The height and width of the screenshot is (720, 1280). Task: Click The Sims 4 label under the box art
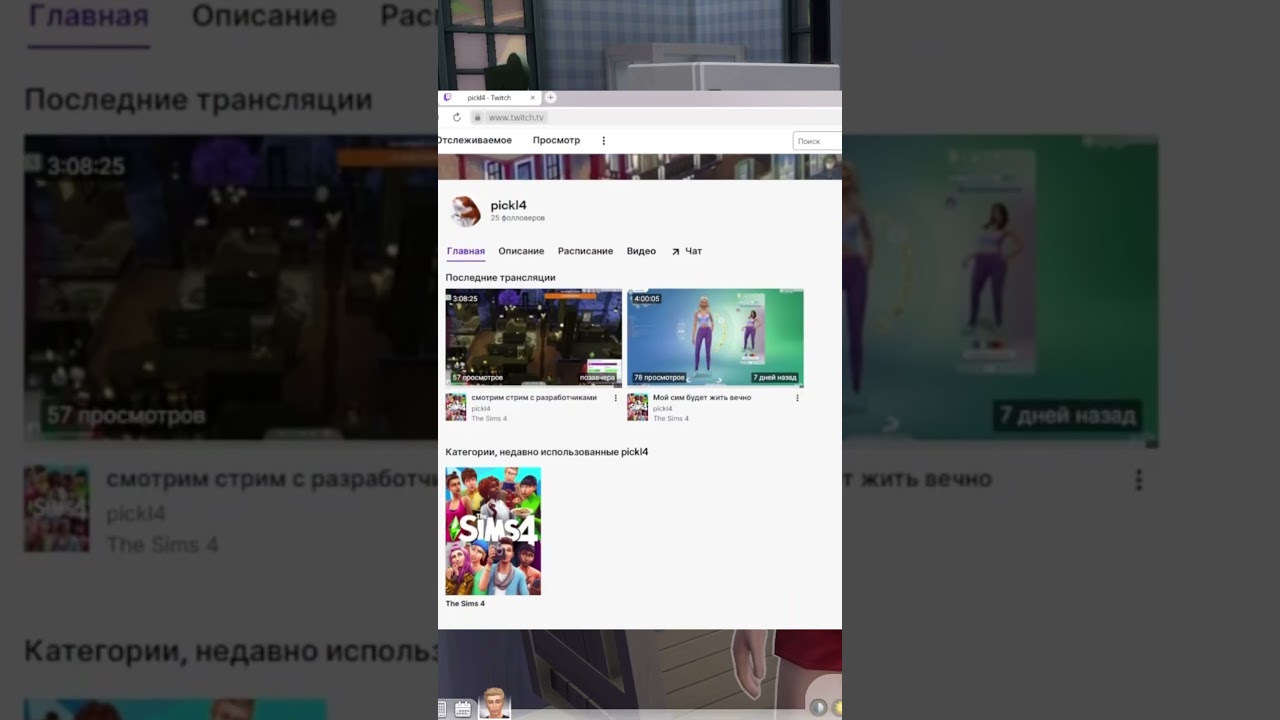tap(465, 604)
